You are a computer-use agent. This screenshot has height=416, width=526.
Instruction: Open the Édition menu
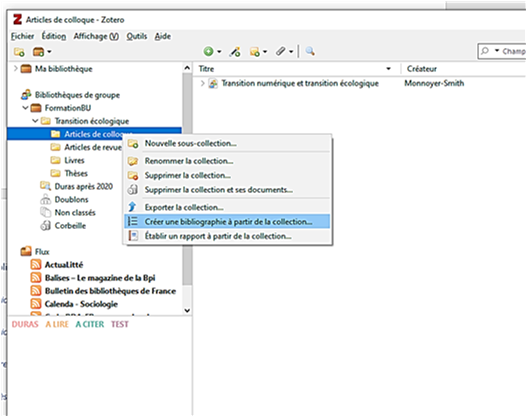click(x=54, y=36)
